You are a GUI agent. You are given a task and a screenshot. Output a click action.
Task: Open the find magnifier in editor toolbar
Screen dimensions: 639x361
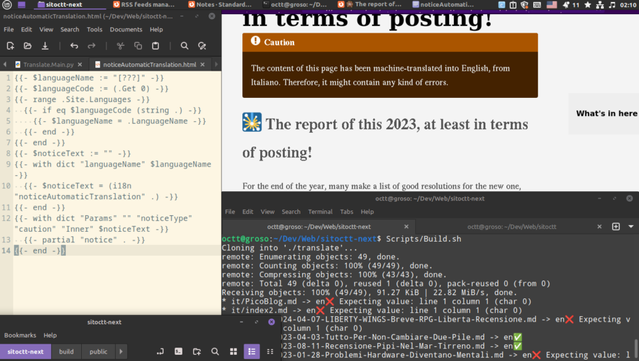(x=184, y=46)
